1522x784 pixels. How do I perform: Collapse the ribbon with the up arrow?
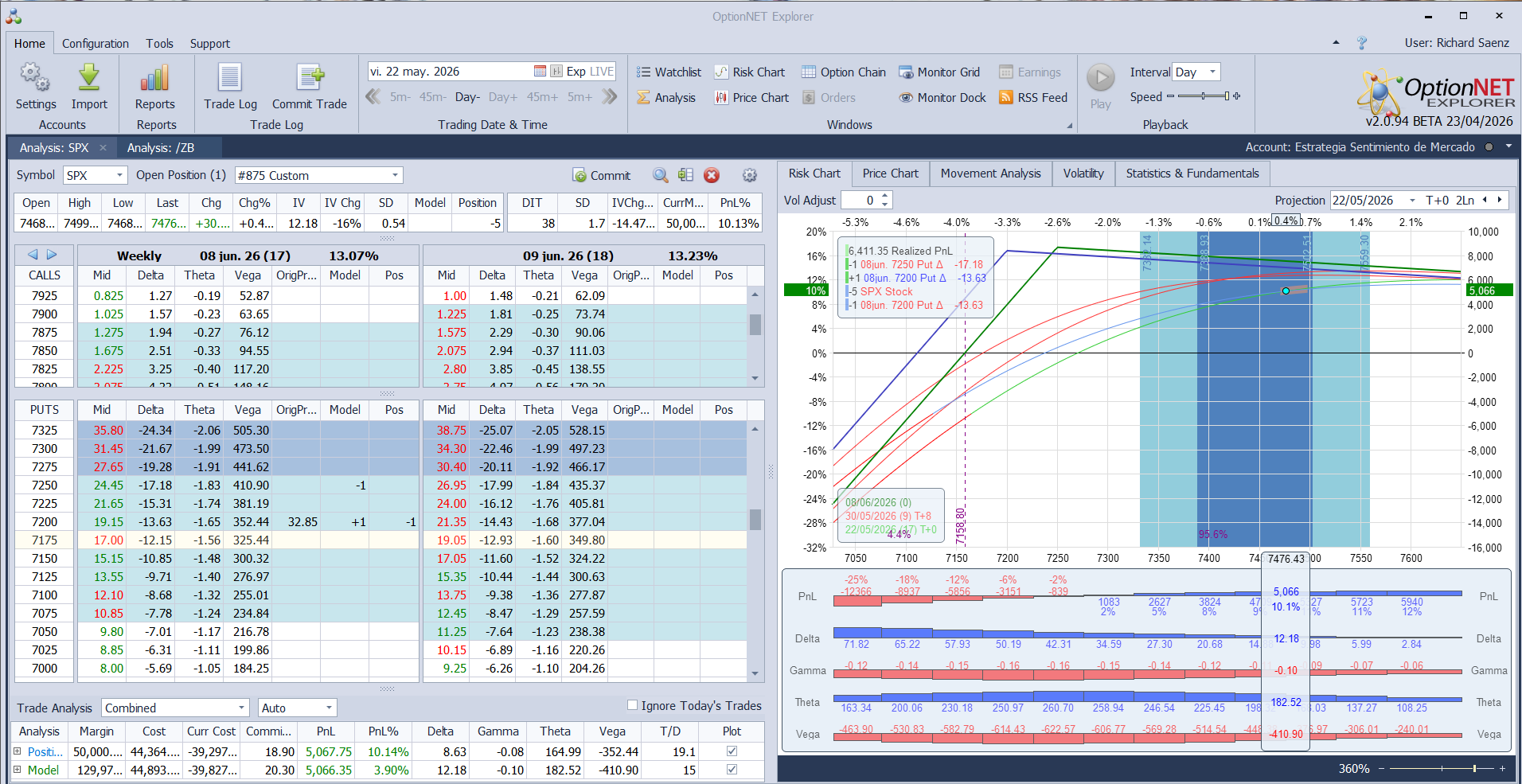coord(1336,43)
